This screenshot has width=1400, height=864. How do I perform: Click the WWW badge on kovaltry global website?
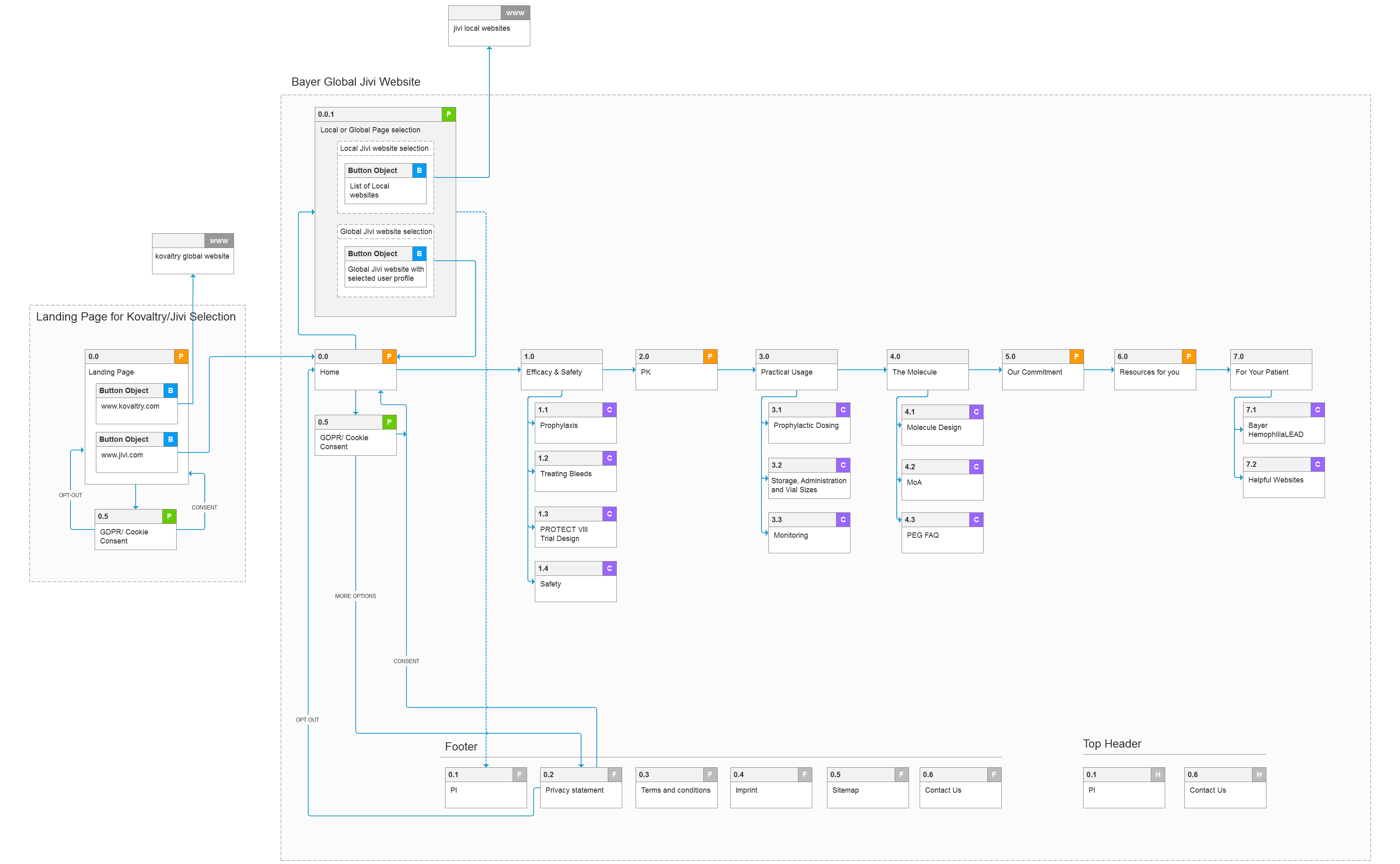[x=219, y=241]
